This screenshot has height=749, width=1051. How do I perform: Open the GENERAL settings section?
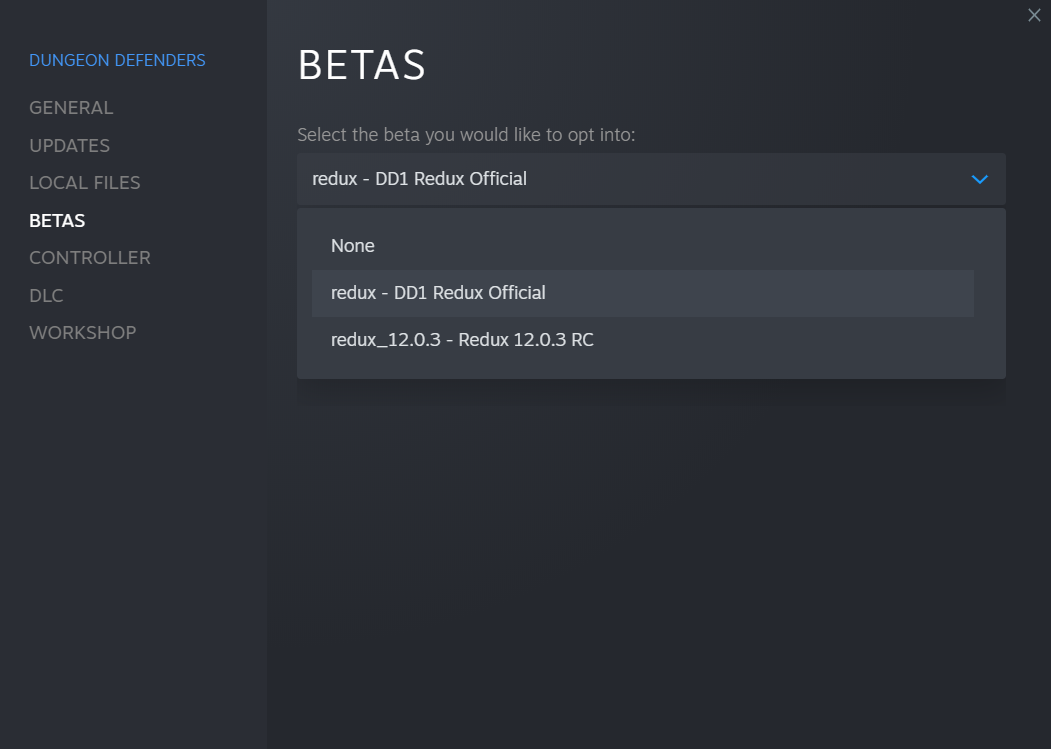pos(71,108)
